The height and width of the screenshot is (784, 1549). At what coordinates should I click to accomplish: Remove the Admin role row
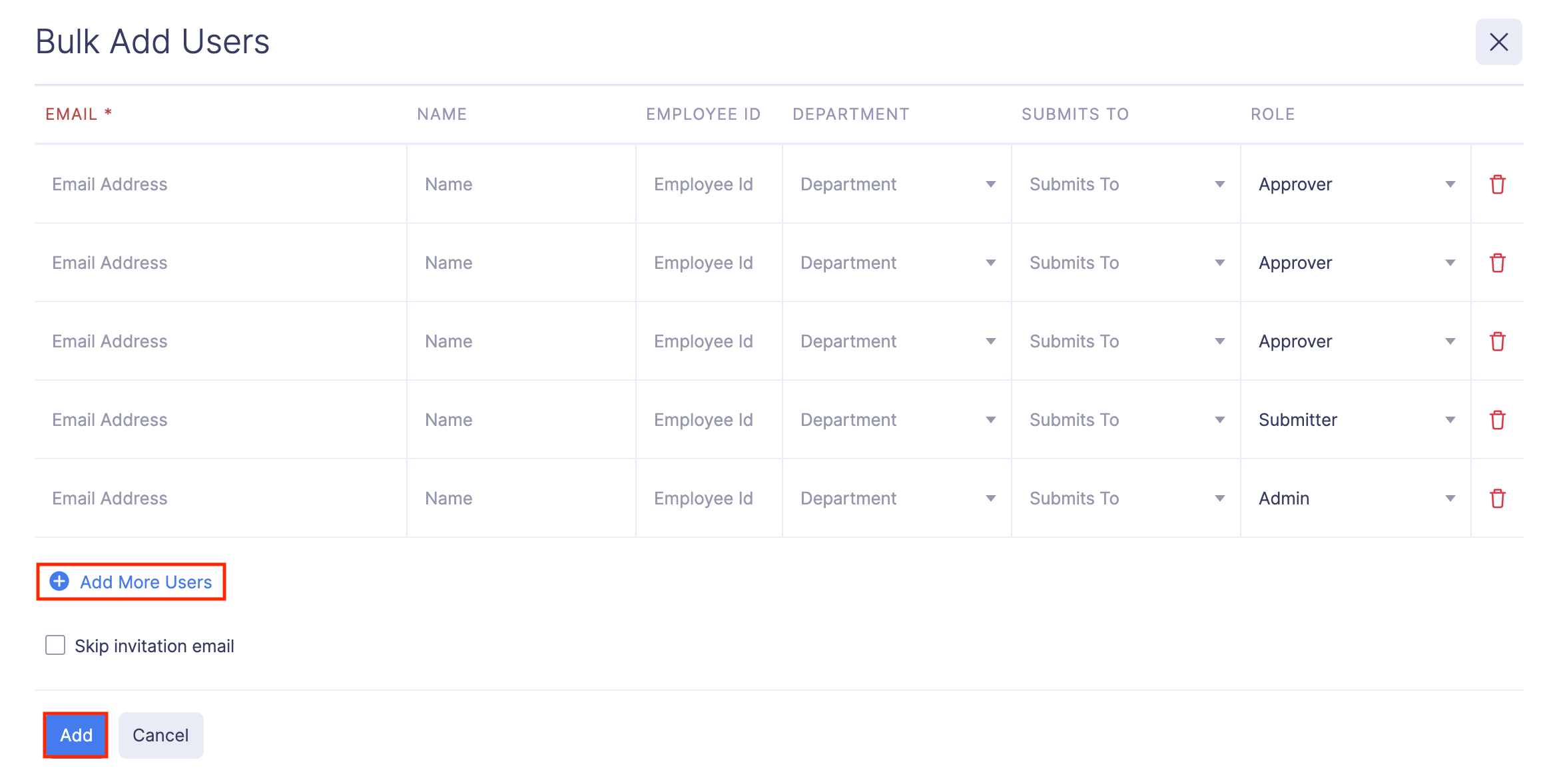click(x=1498, y=498)
